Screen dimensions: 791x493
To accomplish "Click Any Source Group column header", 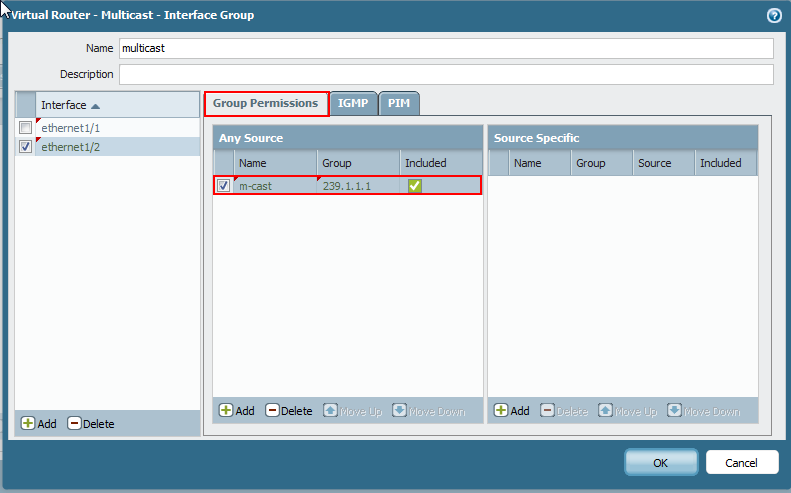I will click(x=358, y=163).
